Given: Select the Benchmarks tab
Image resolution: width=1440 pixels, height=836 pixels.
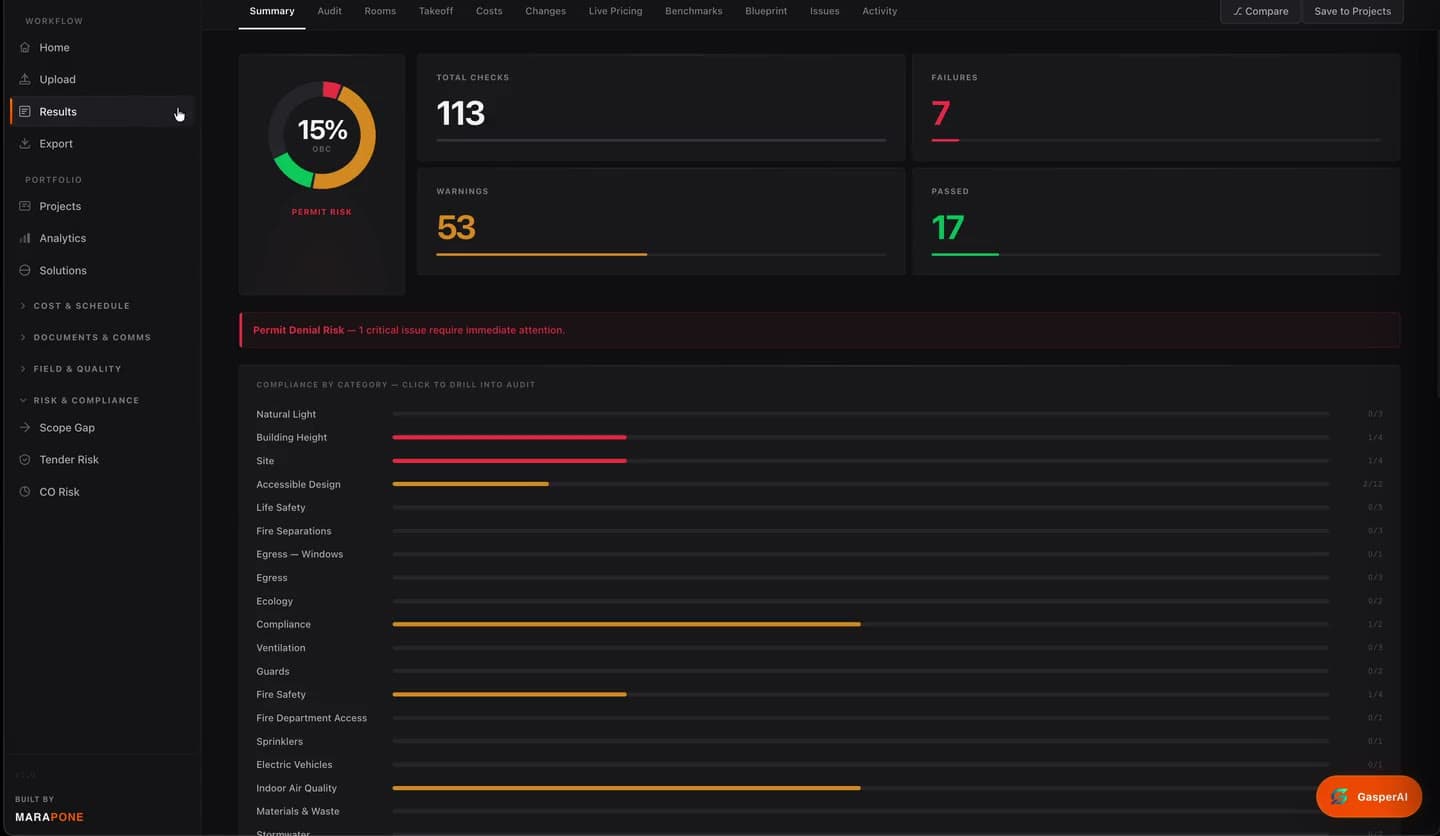Looking at the screenshot, I should click(x=694, y=11).
